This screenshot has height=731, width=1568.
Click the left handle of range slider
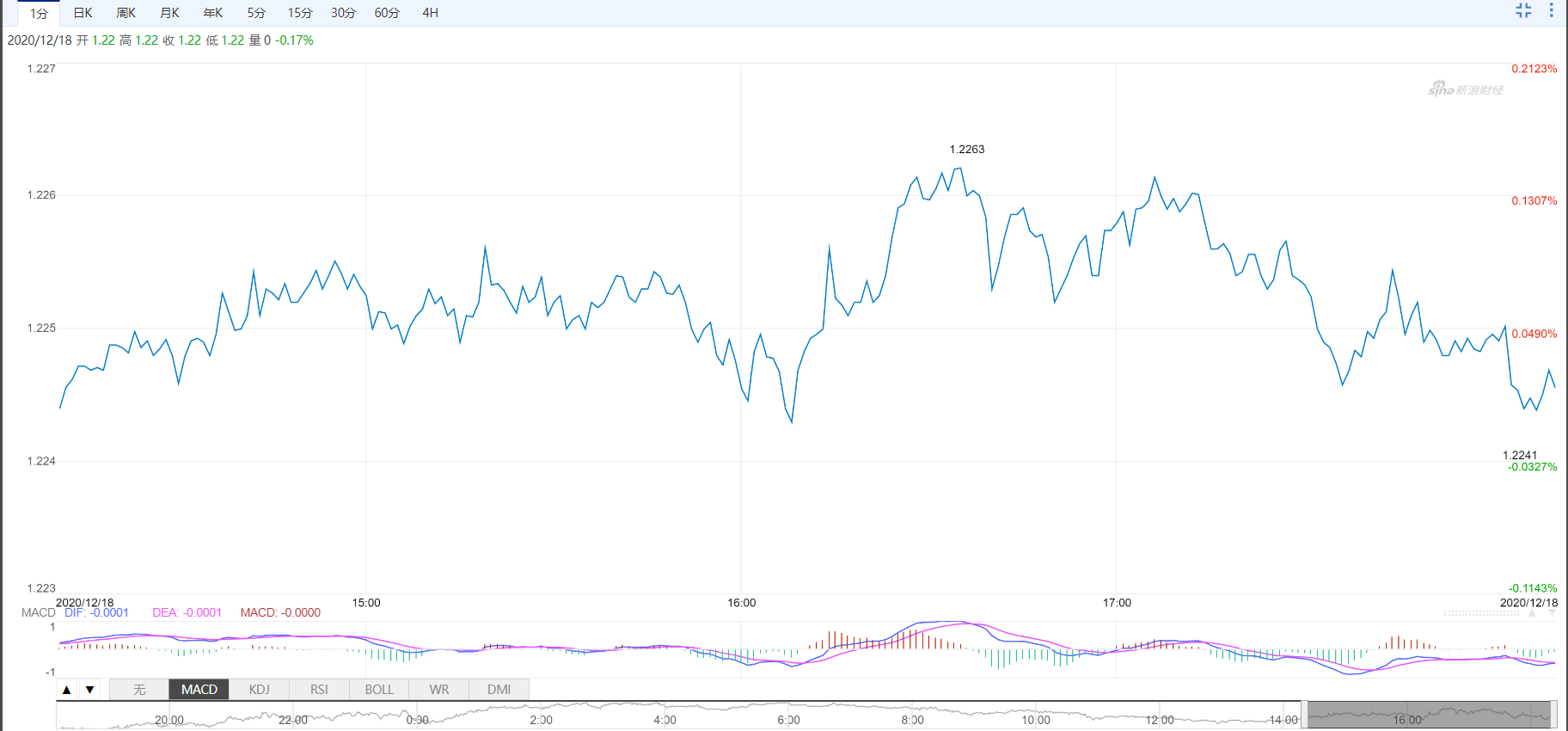click(x=1304, y=715)
